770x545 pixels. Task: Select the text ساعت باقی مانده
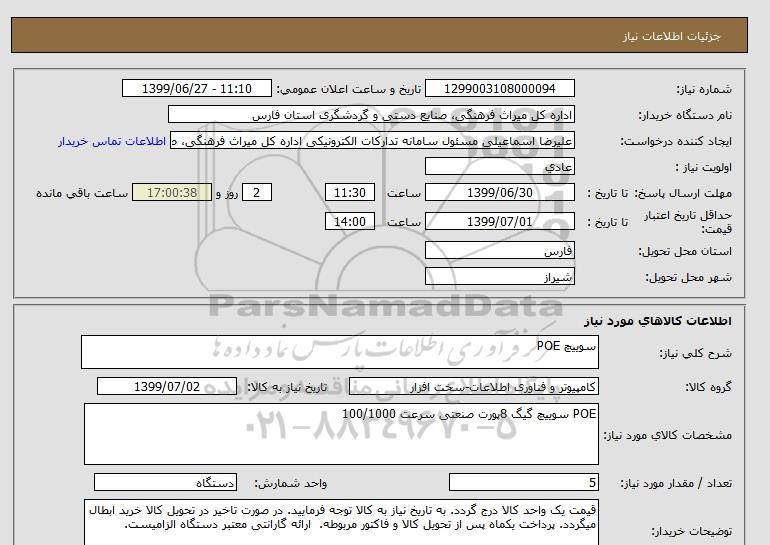point(82,193)
